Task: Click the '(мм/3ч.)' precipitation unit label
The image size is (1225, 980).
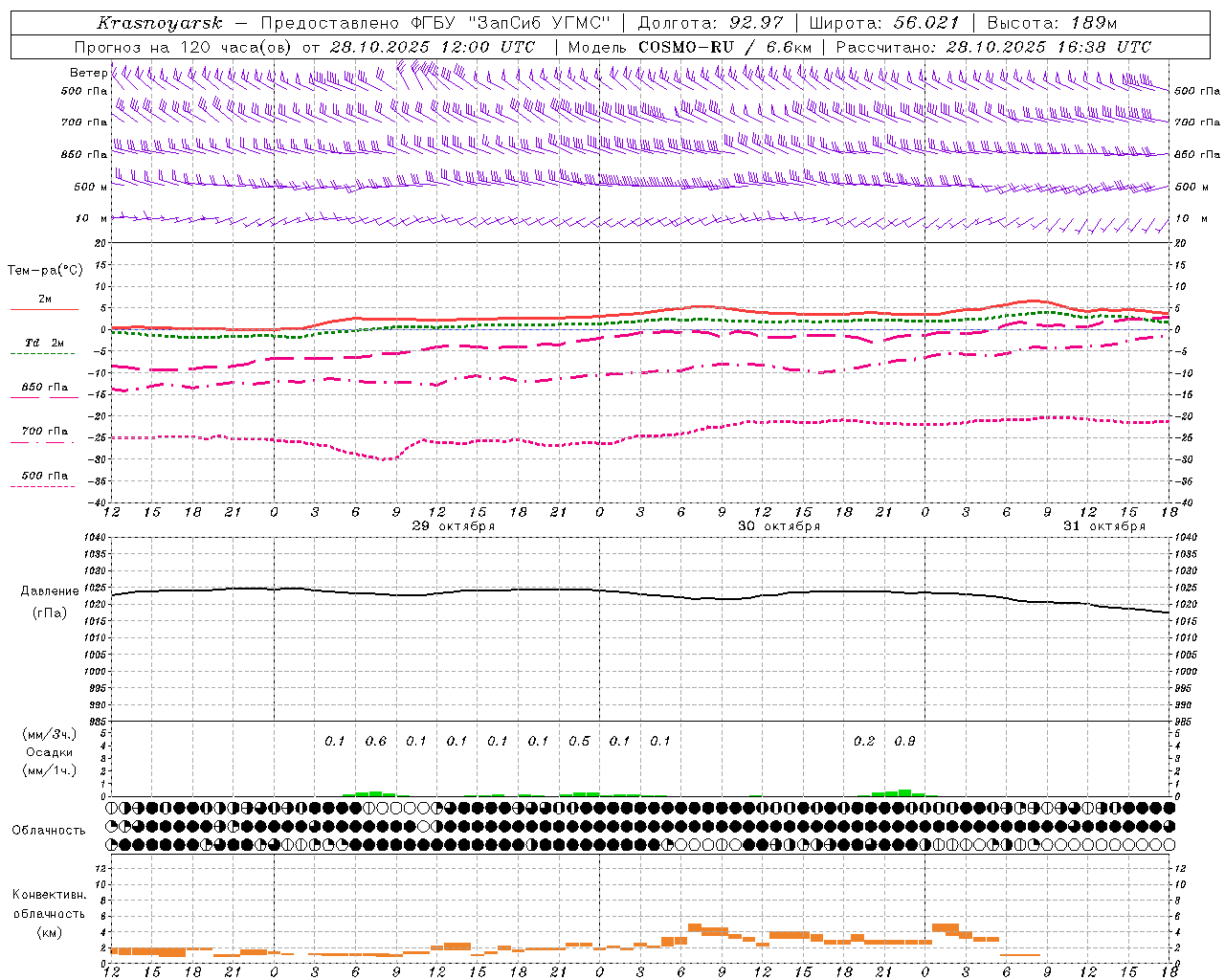Action: click(x=50, y=735)
